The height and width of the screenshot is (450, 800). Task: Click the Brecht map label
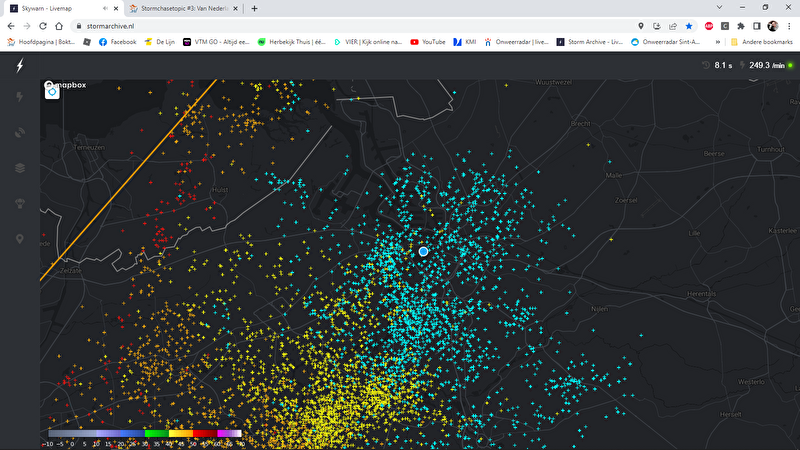point(581,123)
